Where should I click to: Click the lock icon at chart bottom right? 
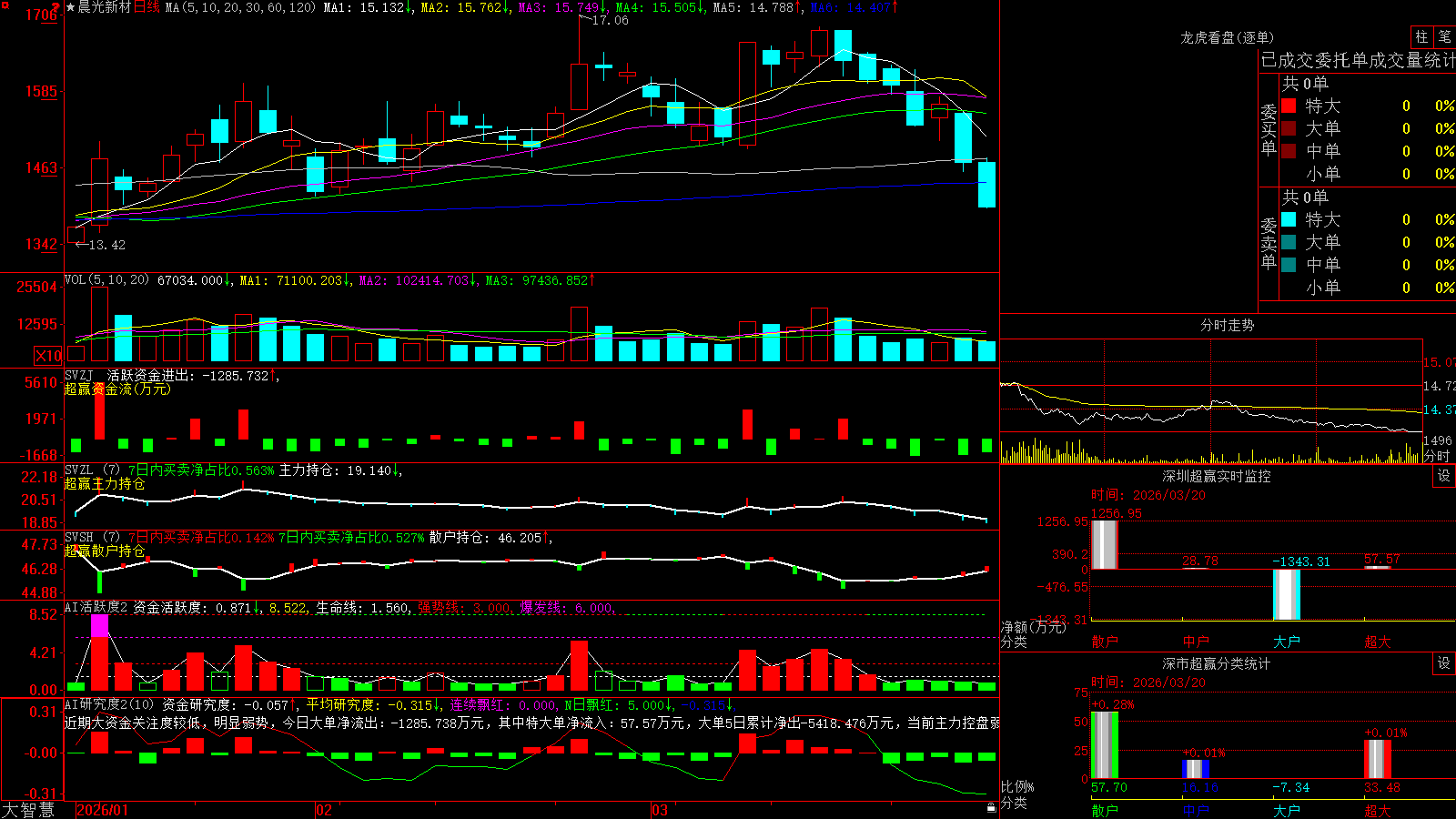point(991,807)
